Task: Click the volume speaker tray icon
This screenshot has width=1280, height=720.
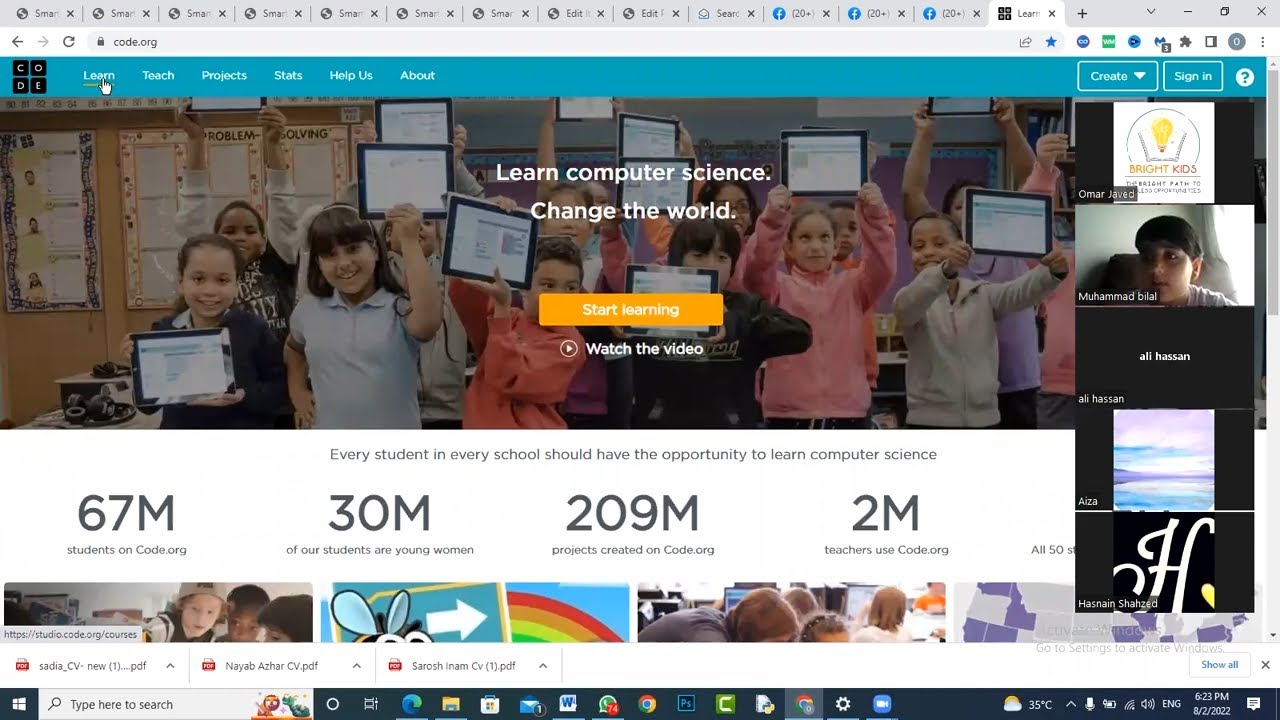Action: 1147,704
